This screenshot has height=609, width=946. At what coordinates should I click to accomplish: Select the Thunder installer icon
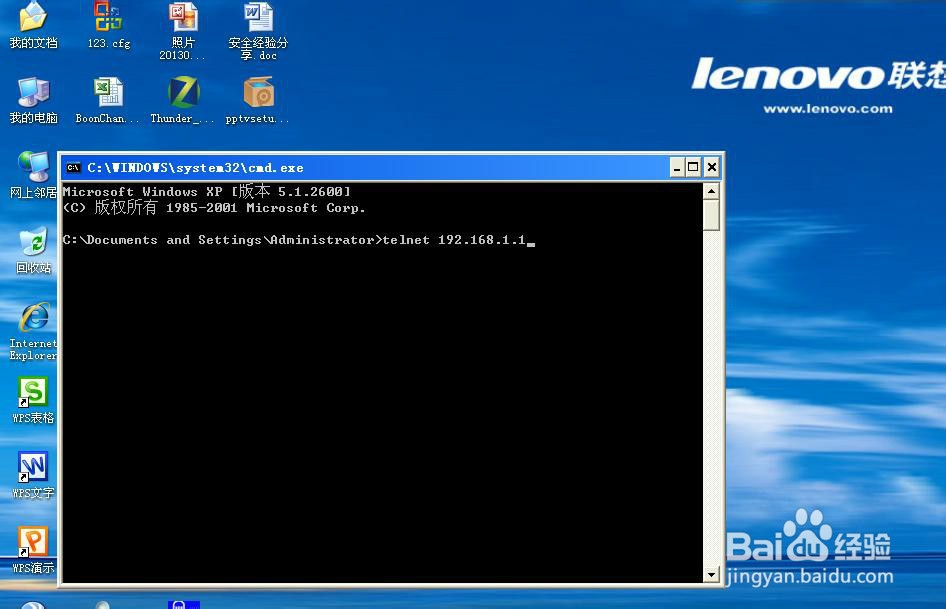tap(183, 92)
